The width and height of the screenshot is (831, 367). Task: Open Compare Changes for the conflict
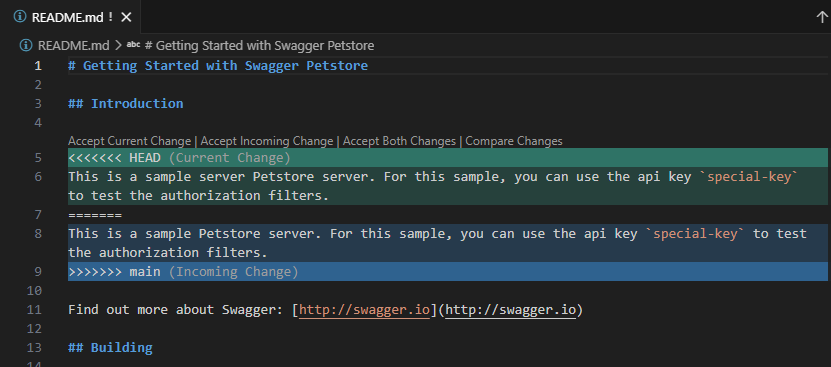514,141
